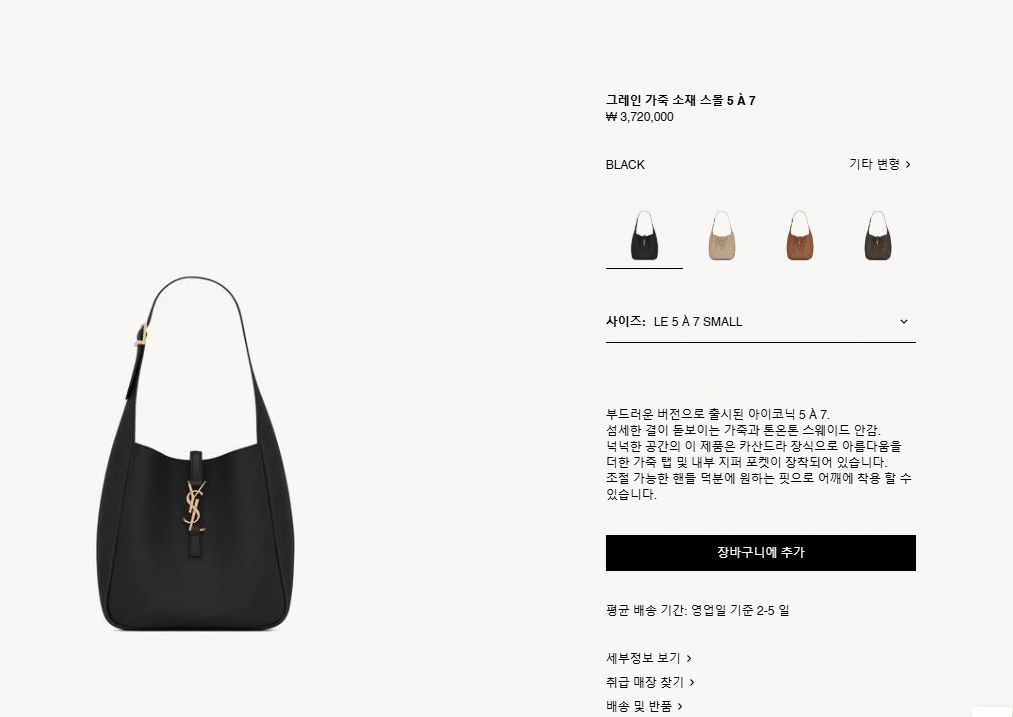The height and width of the screenshot is (717, 1013).
Task: Pick the brown bag color variant
Action: coord(800,236)
